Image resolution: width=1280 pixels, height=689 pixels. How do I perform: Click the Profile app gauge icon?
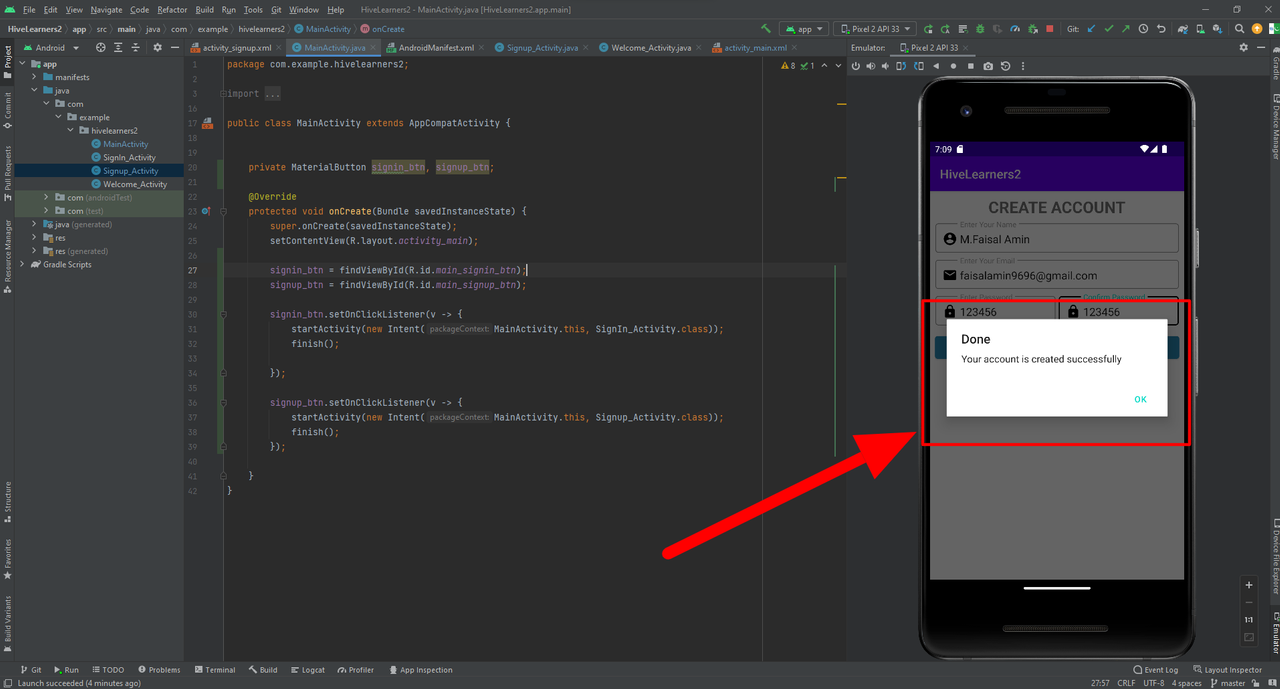tap(1015, 29)
